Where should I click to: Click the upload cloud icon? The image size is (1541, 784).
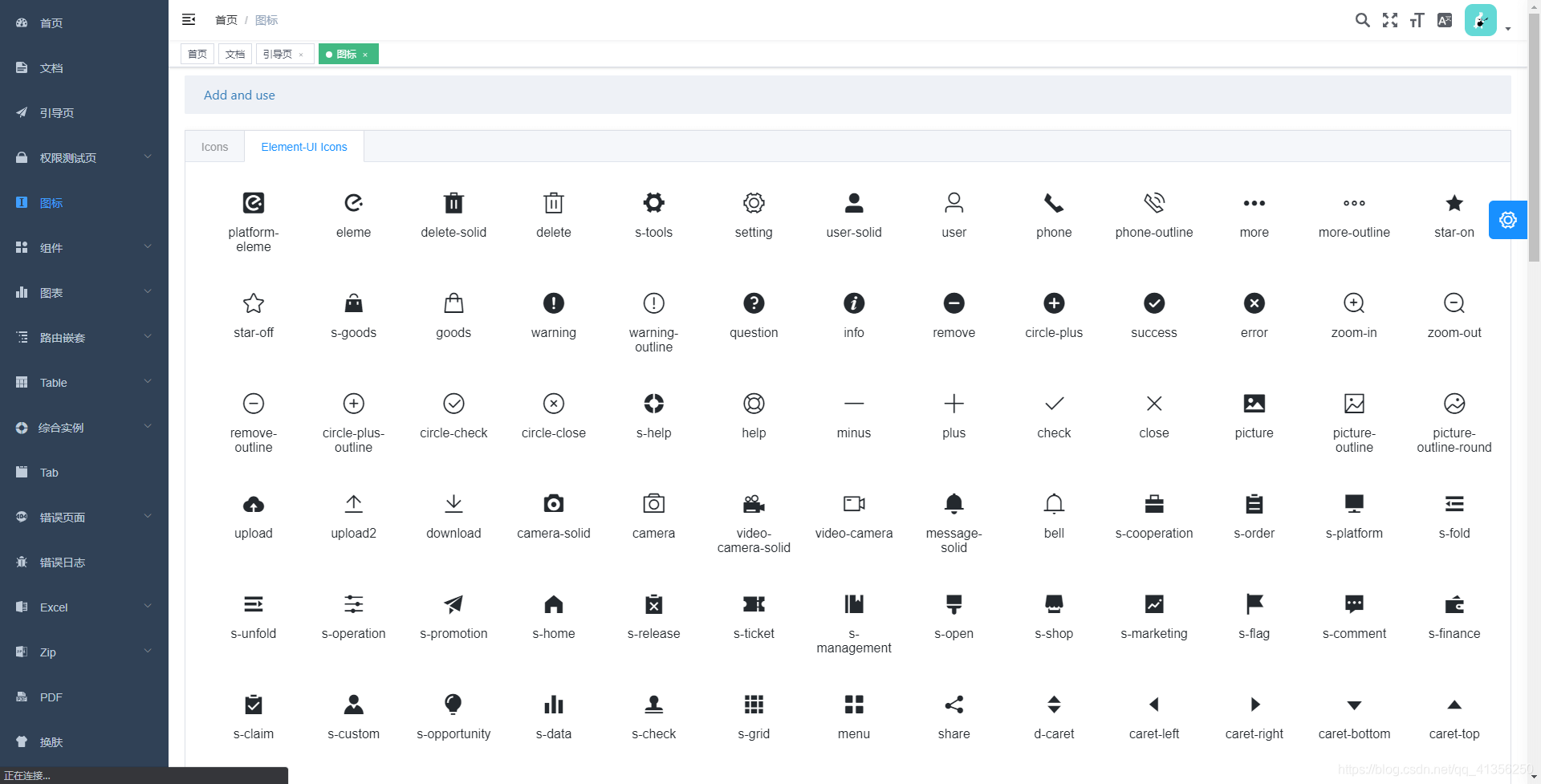pyautogui.click(x=254, y=504)
